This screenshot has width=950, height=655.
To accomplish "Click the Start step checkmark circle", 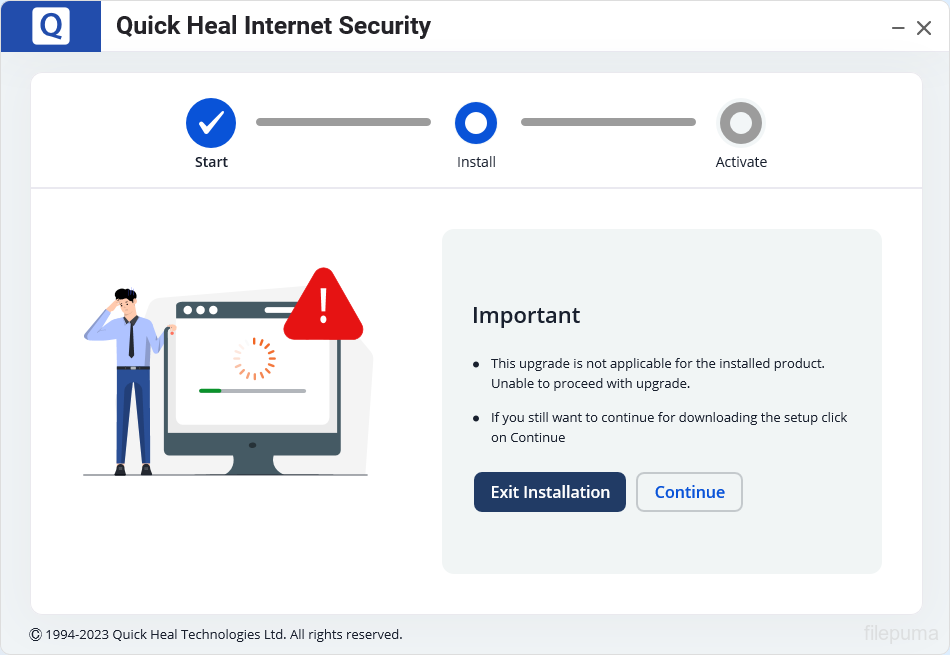I will [x=211, y=122].
